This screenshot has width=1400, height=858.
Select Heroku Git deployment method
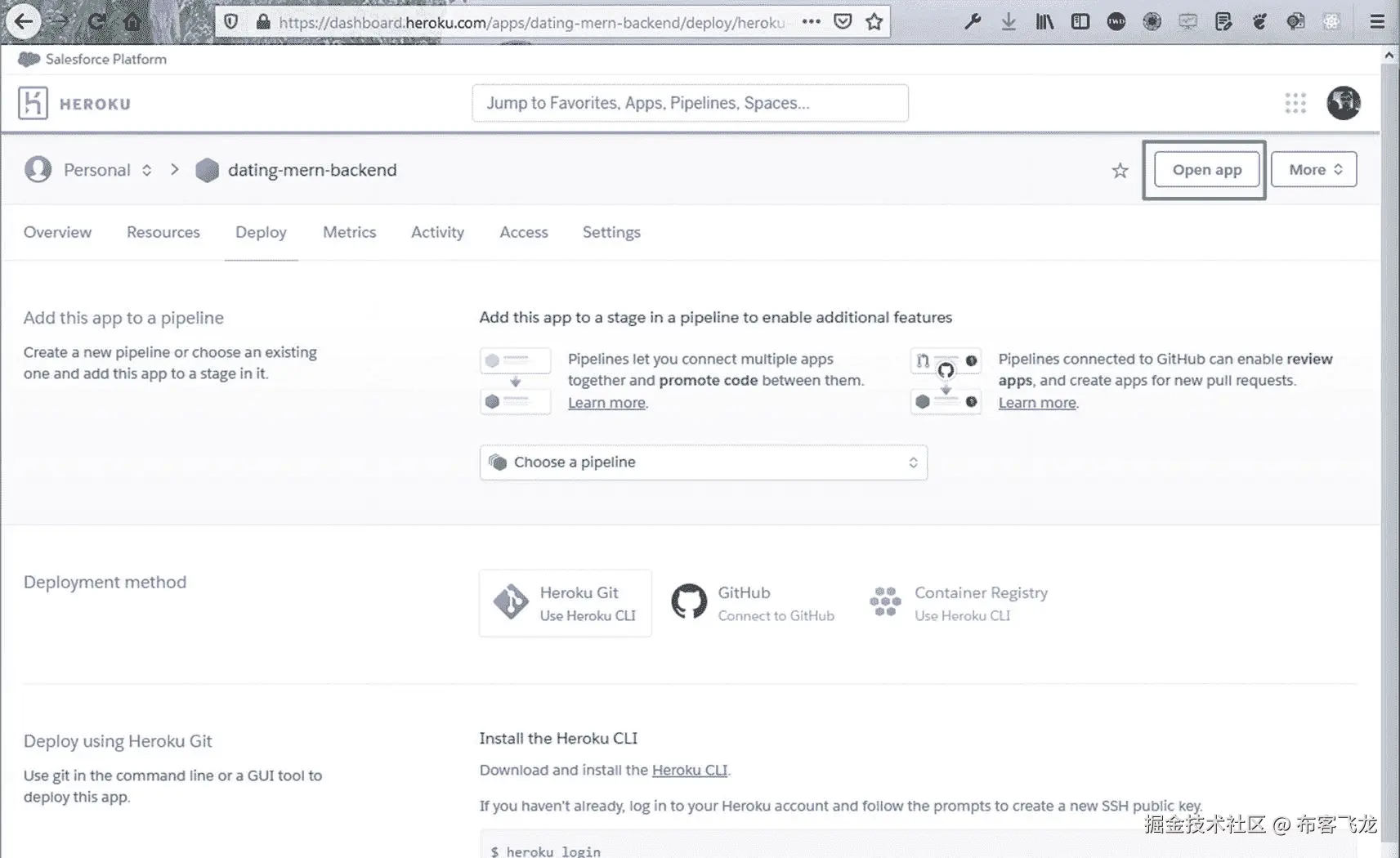click(566, 603)
